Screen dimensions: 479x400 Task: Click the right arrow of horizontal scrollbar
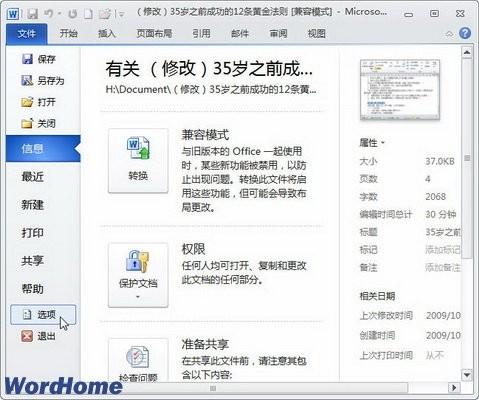click(453, 388)
